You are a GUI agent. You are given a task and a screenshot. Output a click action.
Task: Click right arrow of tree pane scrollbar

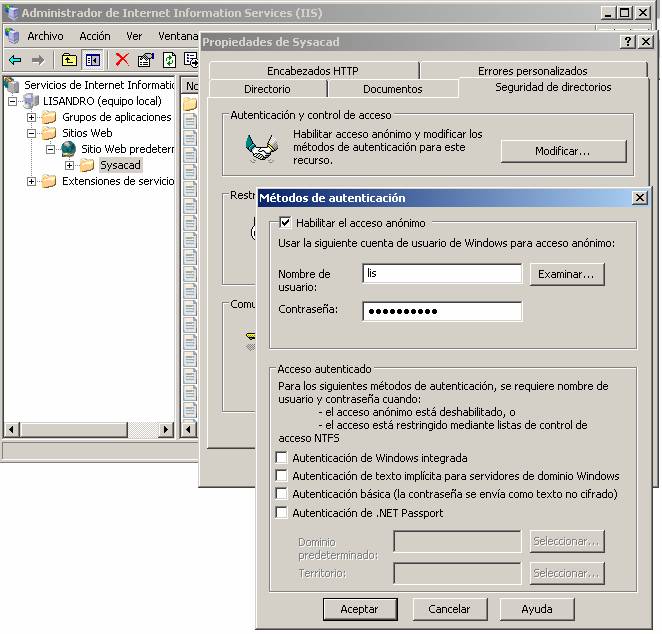(x=166, y=430)
